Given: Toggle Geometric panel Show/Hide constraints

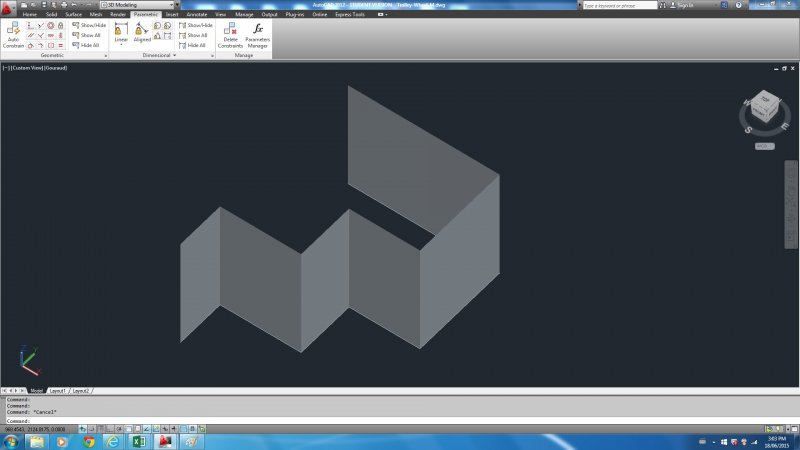Looking at the screenshot, I should pyautogui.click(x=89, y=25).
